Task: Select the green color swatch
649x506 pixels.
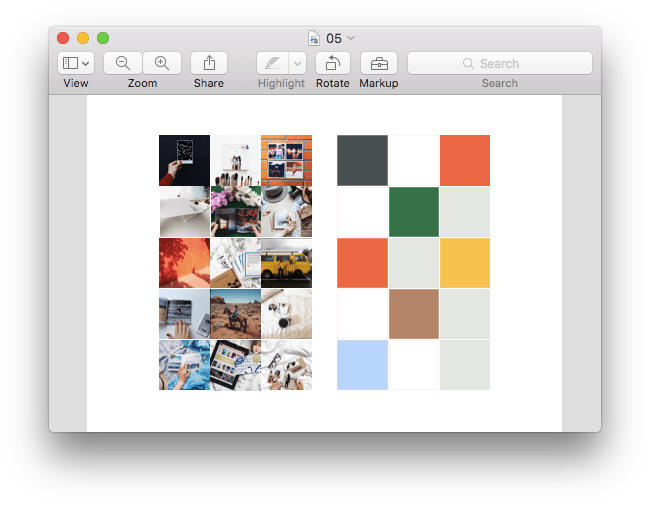Action: click(413, 211)
